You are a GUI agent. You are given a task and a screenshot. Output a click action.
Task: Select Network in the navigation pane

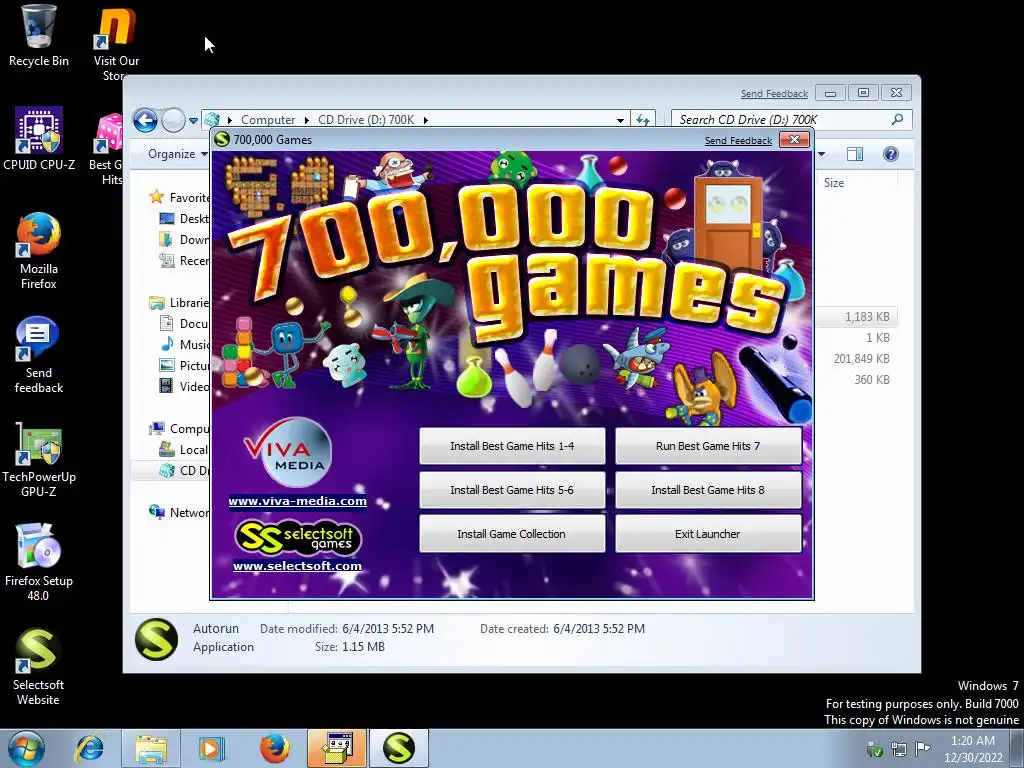[x=180, y=513]
